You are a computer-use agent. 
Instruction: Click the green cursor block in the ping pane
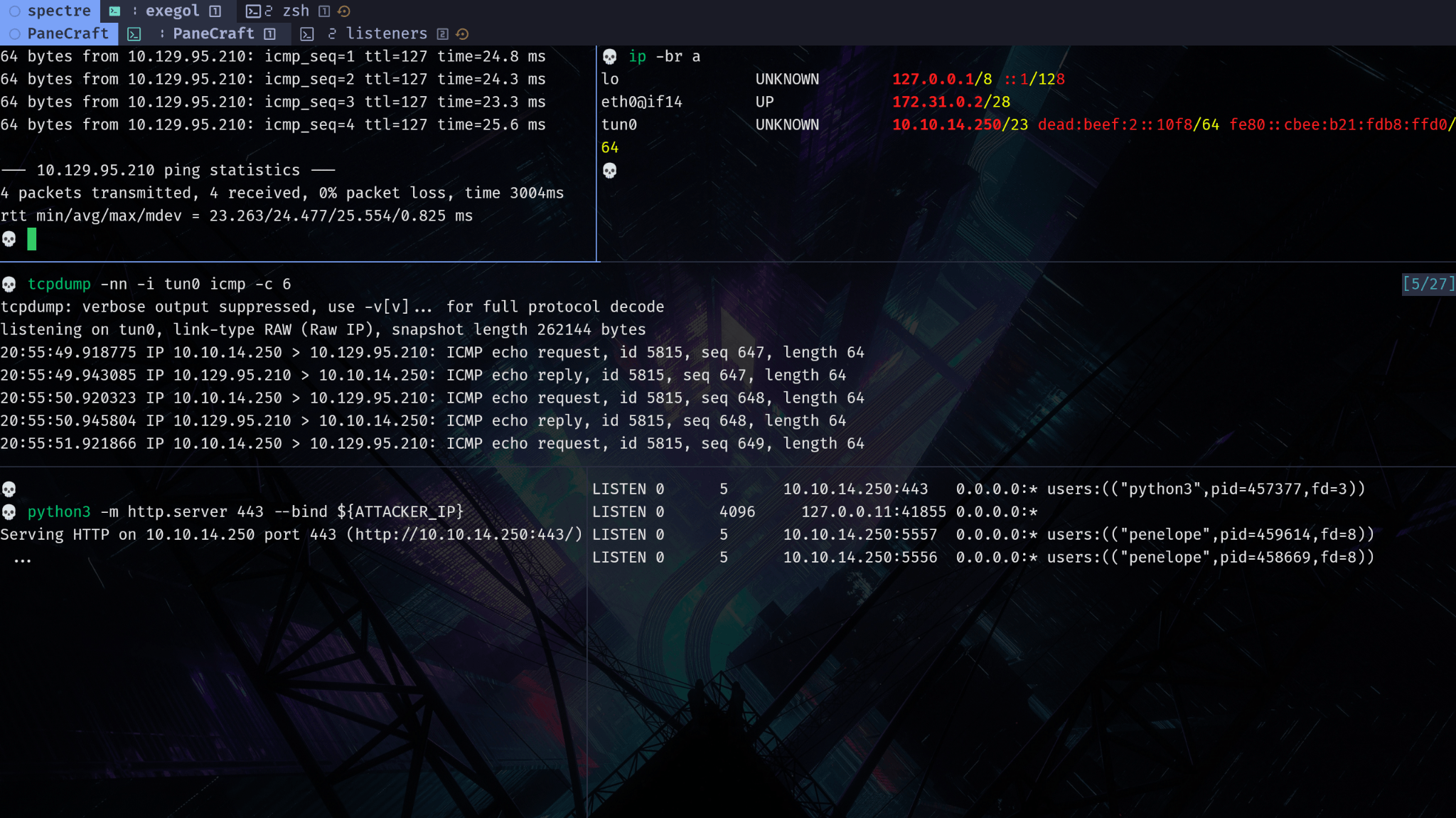pos(31,240)
